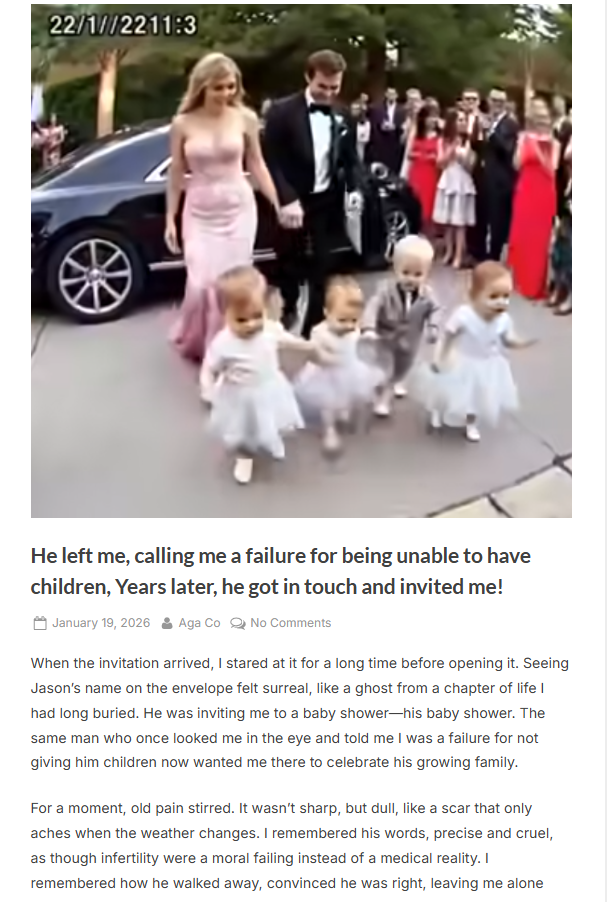Open author page for Aga Co

click(200, 623)
